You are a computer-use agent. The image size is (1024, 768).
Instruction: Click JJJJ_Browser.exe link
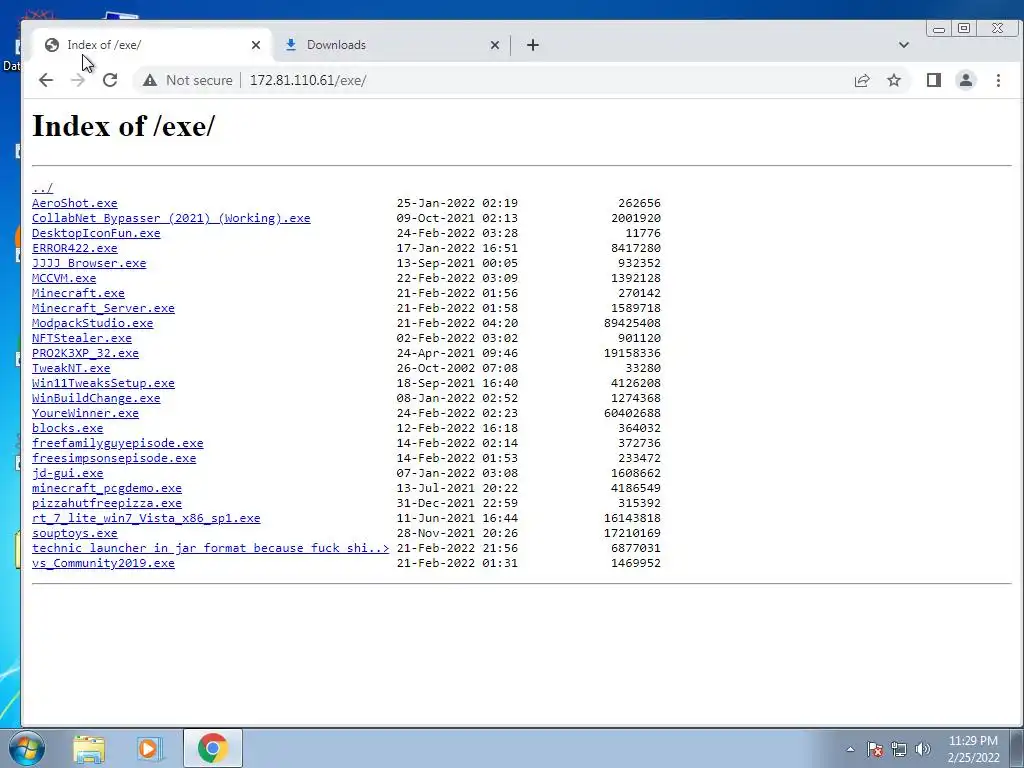[89, 263]
